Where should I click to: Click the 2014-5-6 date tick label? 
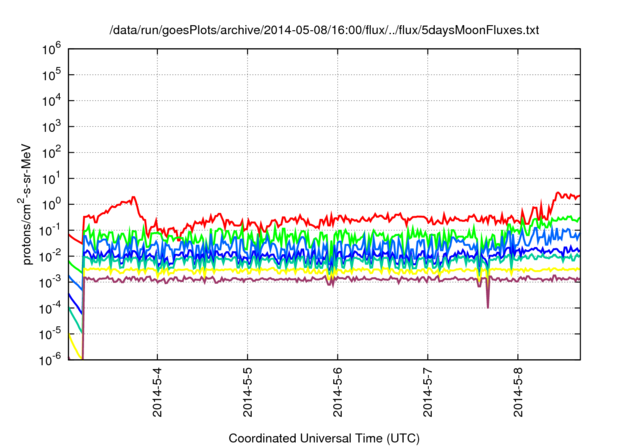(338, 392)
